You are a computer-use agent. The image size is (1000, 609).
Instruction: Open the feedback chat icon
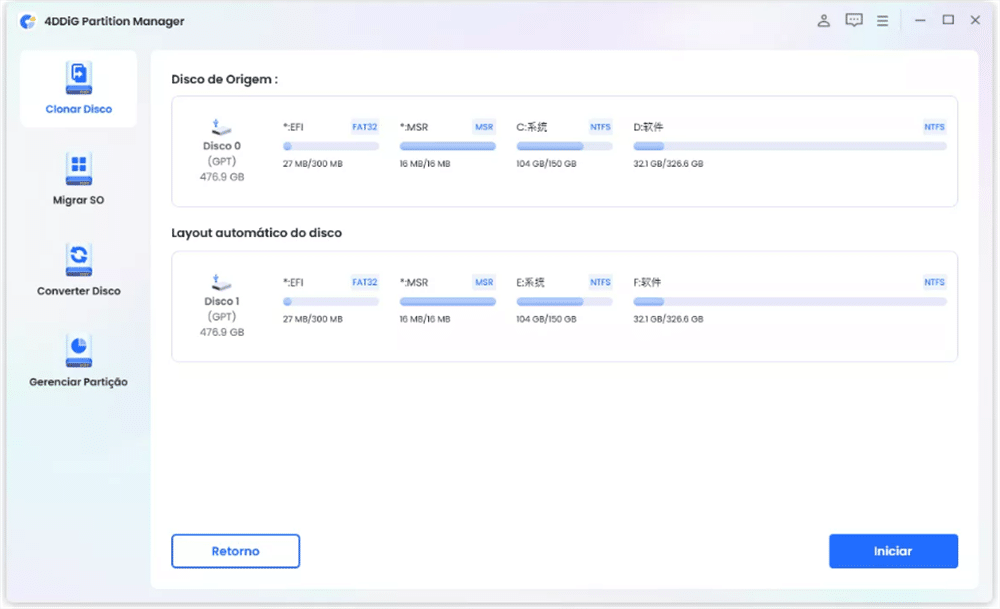tap(853, 21)
